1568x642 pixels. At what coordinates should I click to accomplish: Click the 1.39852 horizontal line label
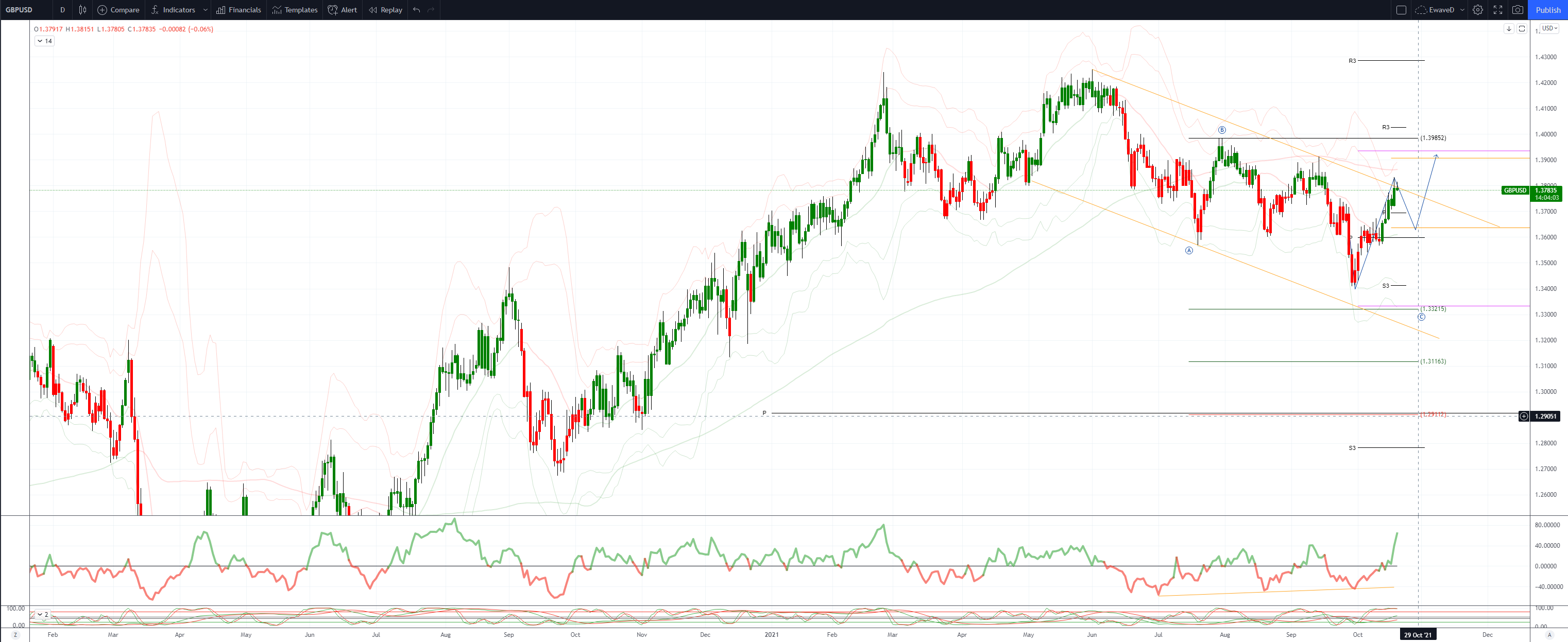coord(1433,137)
